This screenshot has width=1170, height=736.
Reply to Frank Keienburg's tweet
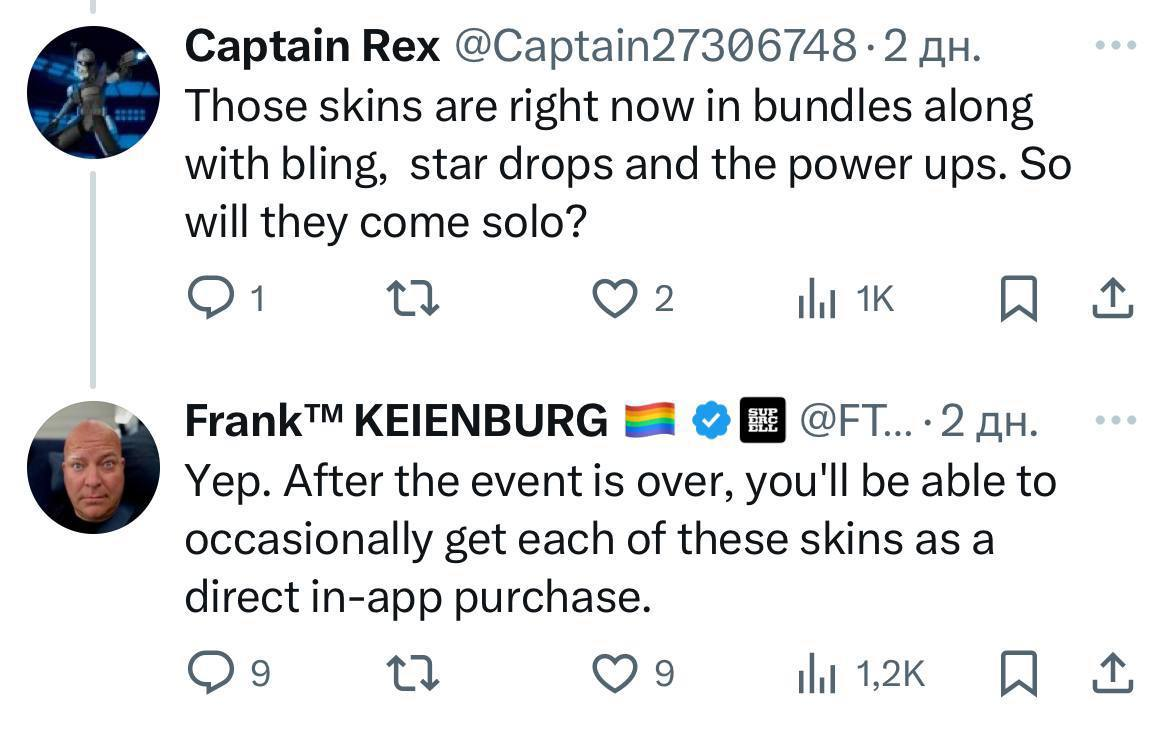coord(210,674)
